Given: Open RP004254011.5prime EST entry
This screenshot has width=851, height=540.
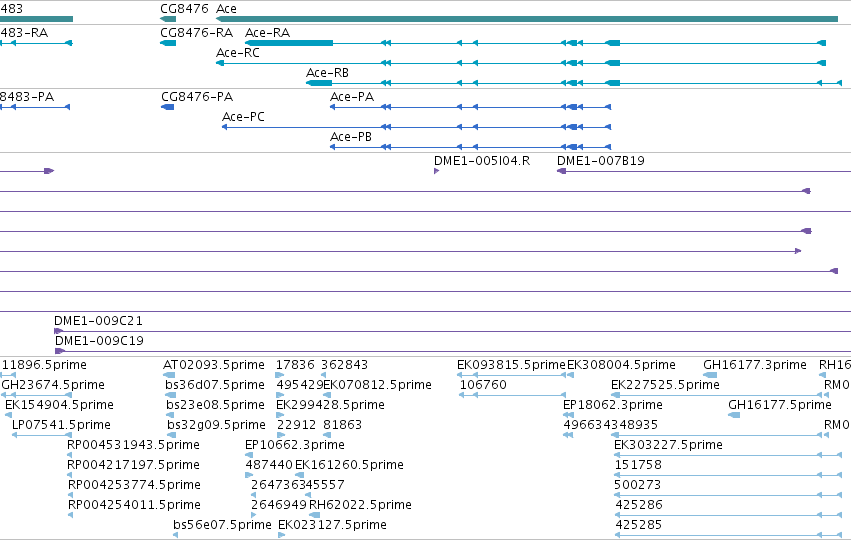Looking at the screenshot, I should coord(134,505).
